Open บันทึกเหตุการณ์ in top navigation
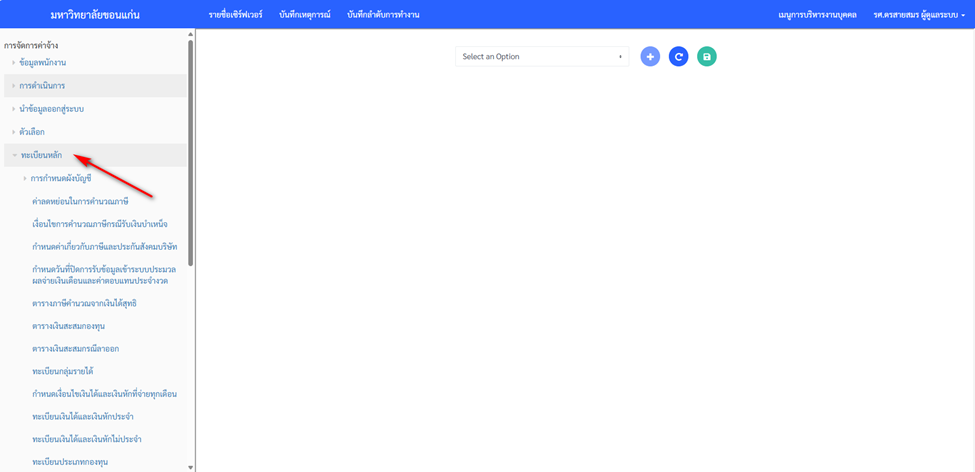Viewport: 975px width, 472px height. (305, 15)
